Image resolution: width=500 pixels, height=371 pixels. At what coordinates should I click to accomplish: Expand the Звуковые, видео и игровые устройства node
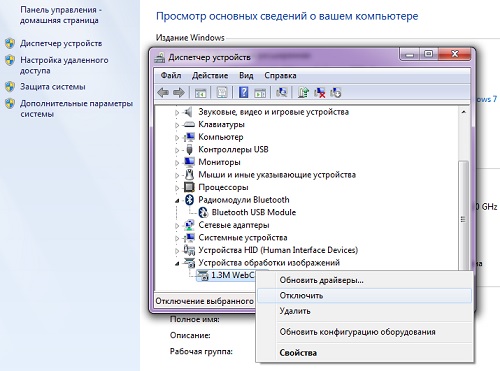coord(177,113)
